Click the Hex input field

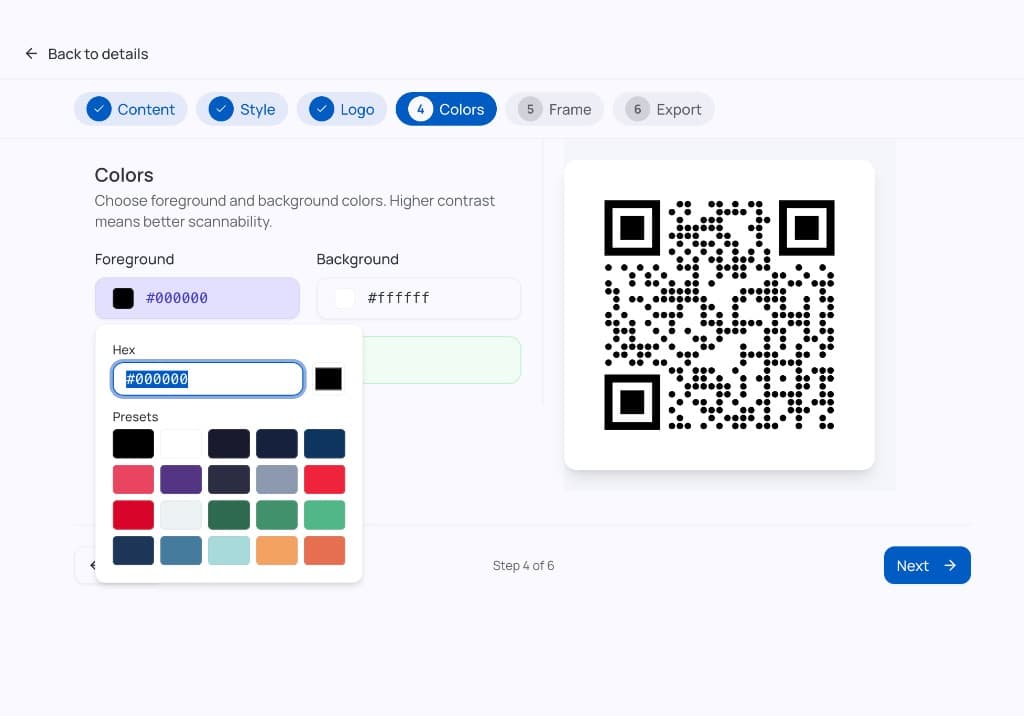click(x=207, y=378)
